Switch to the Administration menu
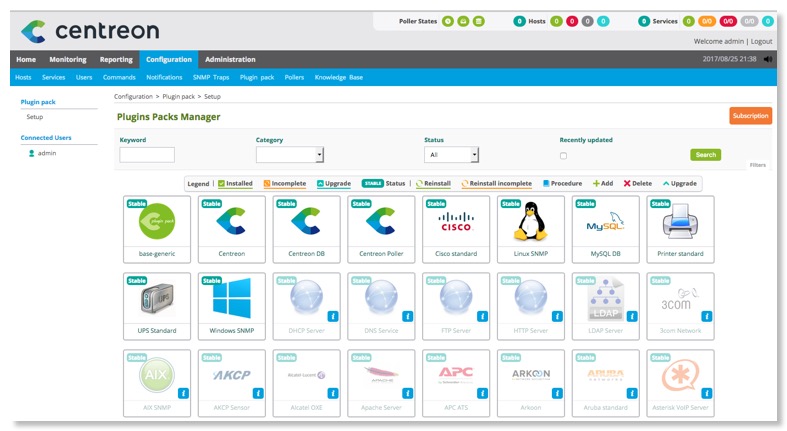 [x=230, y=60]
